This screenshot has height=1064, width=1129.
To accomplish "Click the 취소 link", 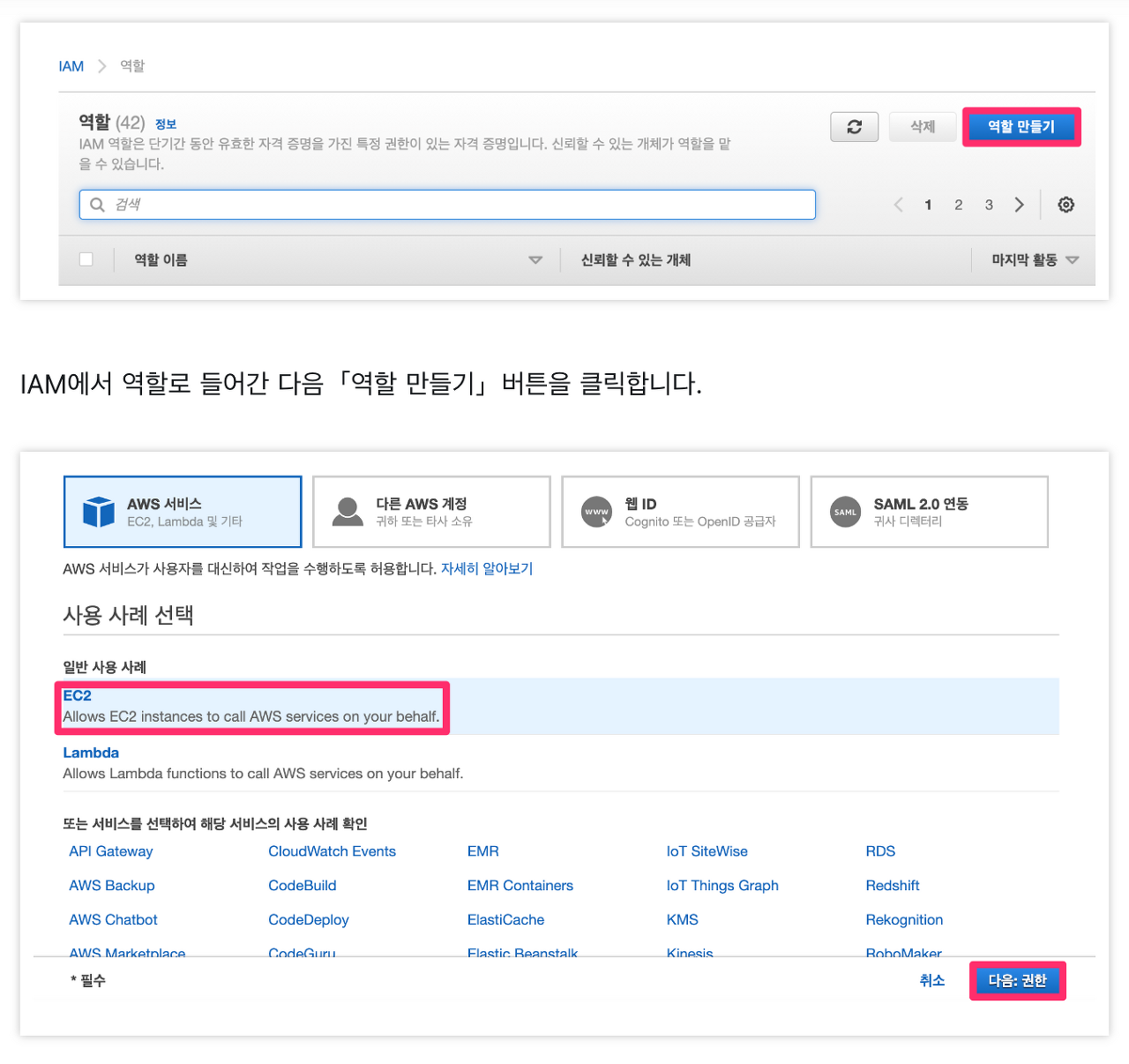I will tap(932, 980).
